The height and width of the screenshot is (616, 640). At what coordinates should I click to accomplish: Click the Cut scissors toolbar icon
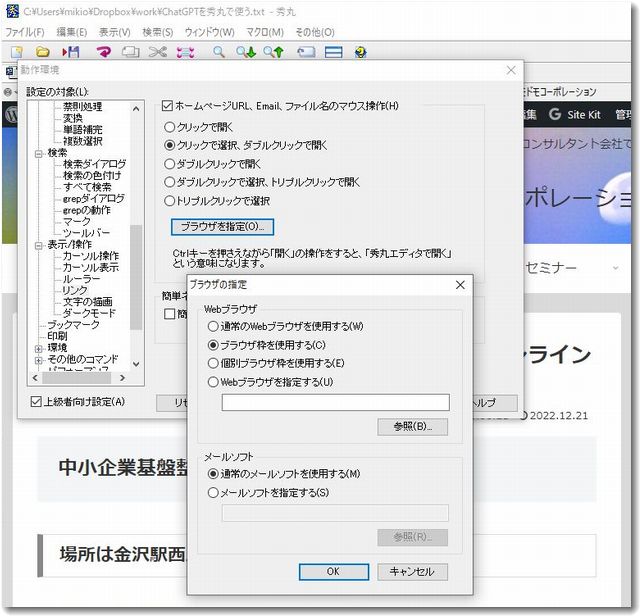tap(157, 51)
